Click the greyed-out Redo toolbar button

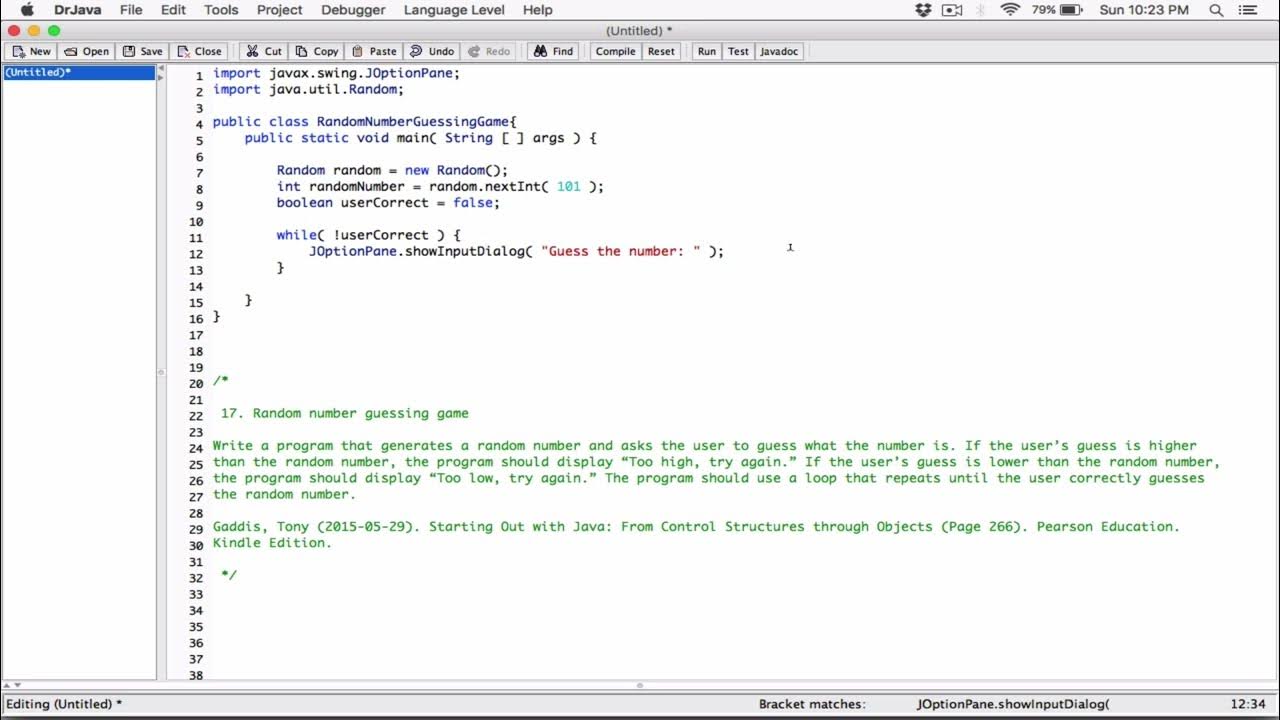tap(489, 51)
